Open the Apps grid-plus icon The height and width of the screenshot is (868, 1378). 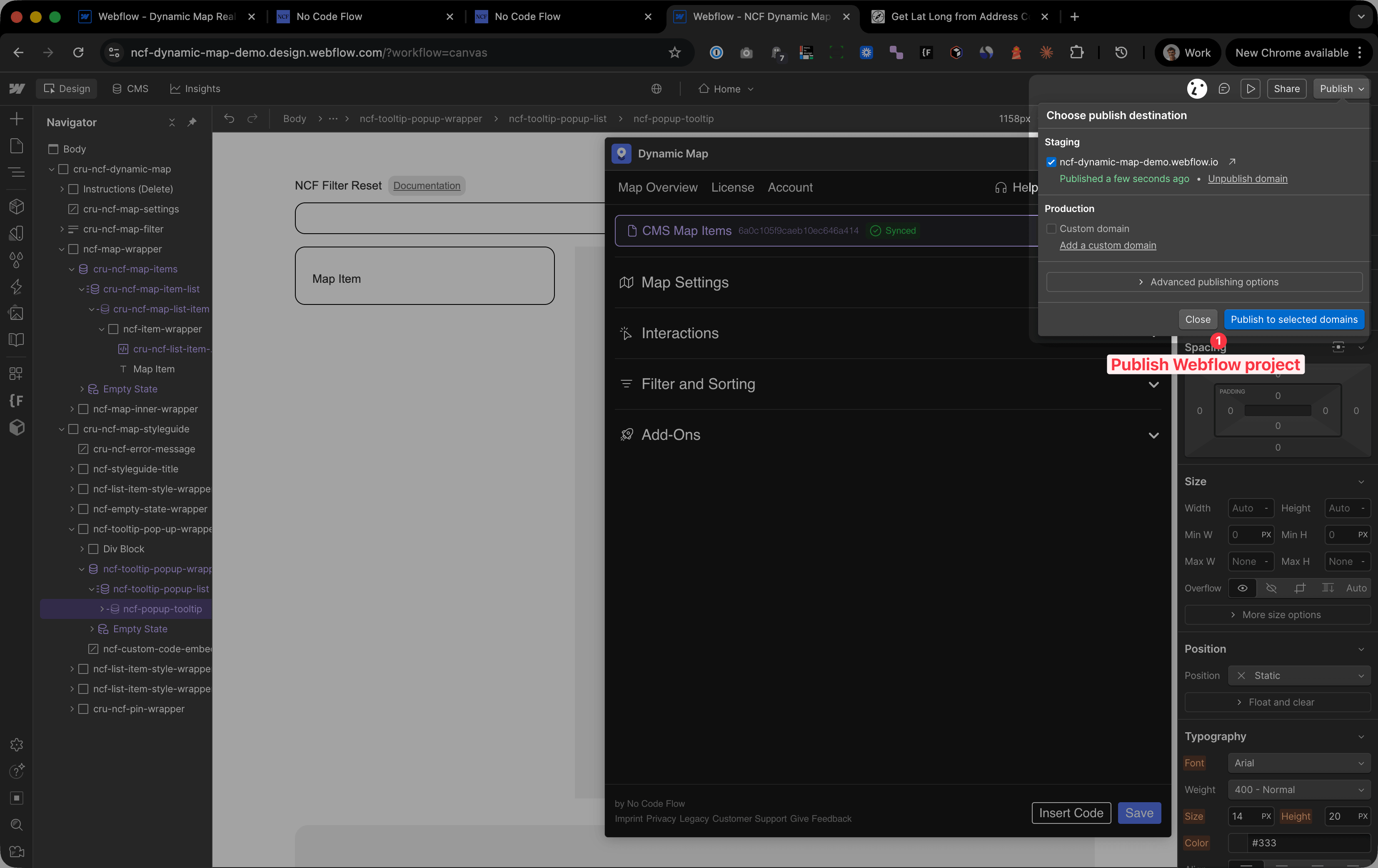click(17, 374)
